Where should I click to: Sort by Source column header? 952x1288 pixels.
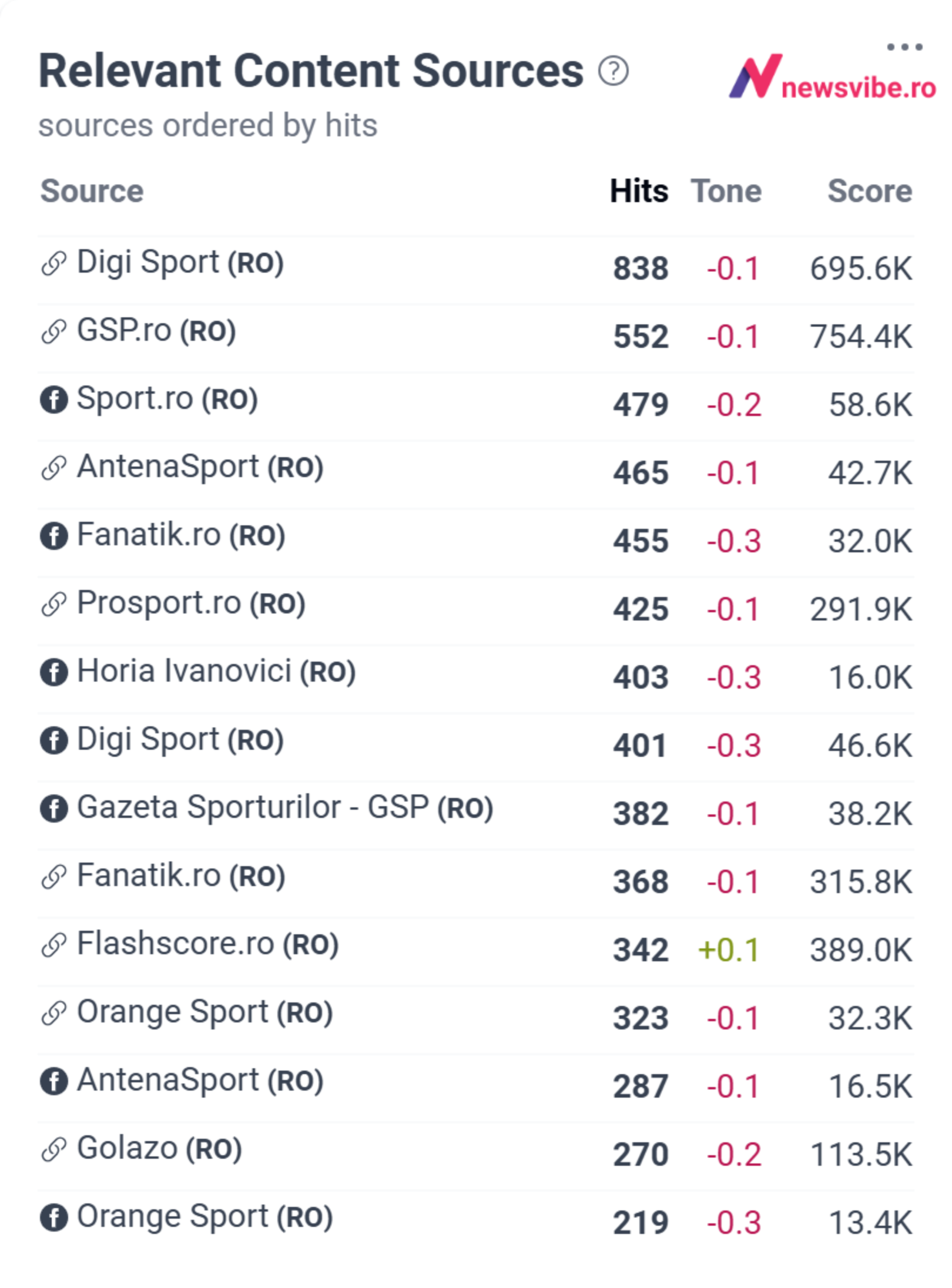tap(92, 191)
